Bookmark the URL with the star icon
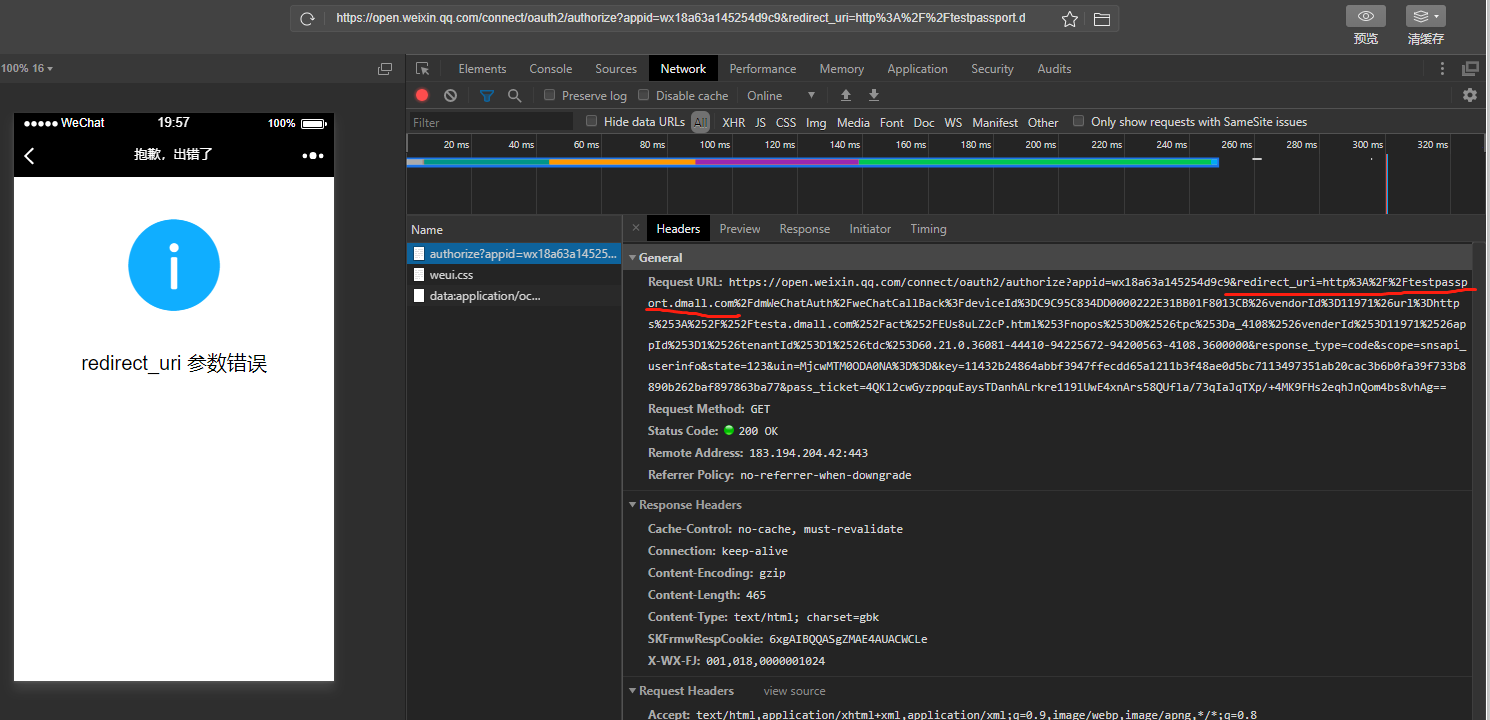The image size is (1490, 720). click(1069, 19)
